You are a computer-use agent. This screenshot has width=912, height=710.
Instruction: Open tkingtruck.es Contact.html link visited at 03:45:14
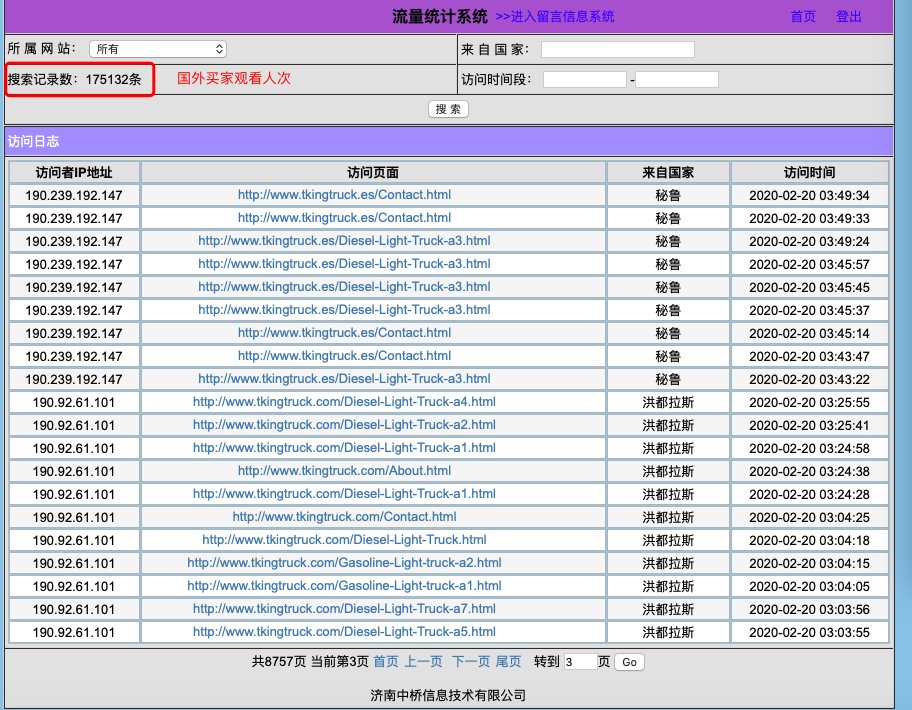(344, 333)
